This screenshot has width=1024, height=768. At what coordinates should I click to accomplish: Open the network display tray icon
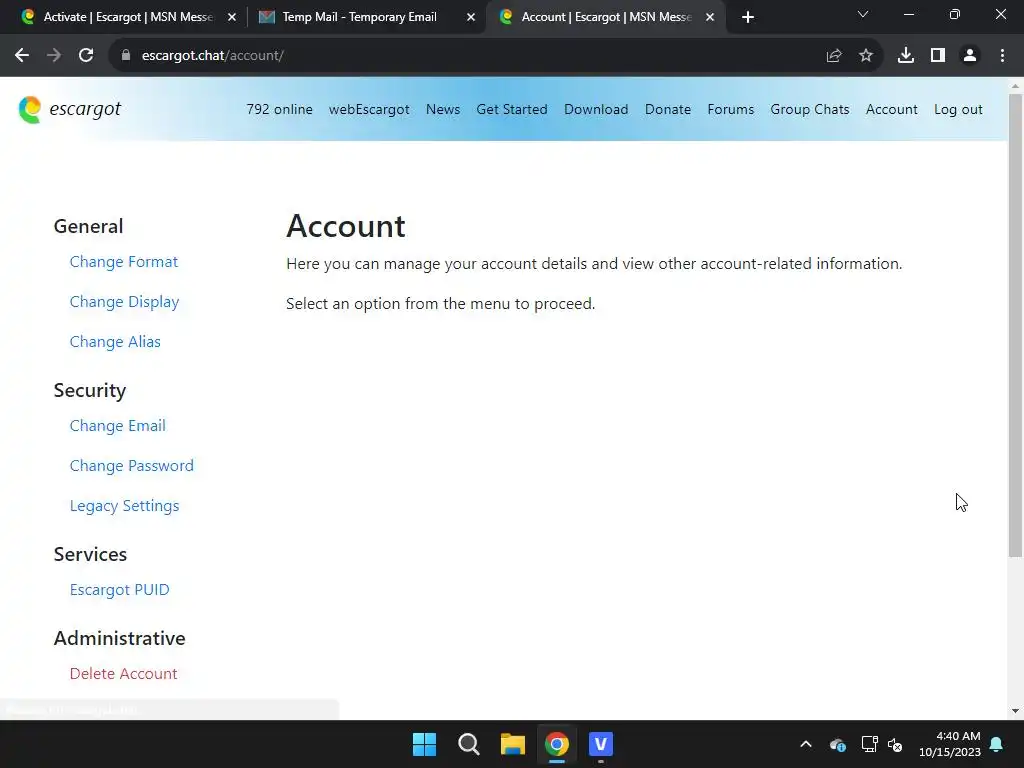point(869,744)
